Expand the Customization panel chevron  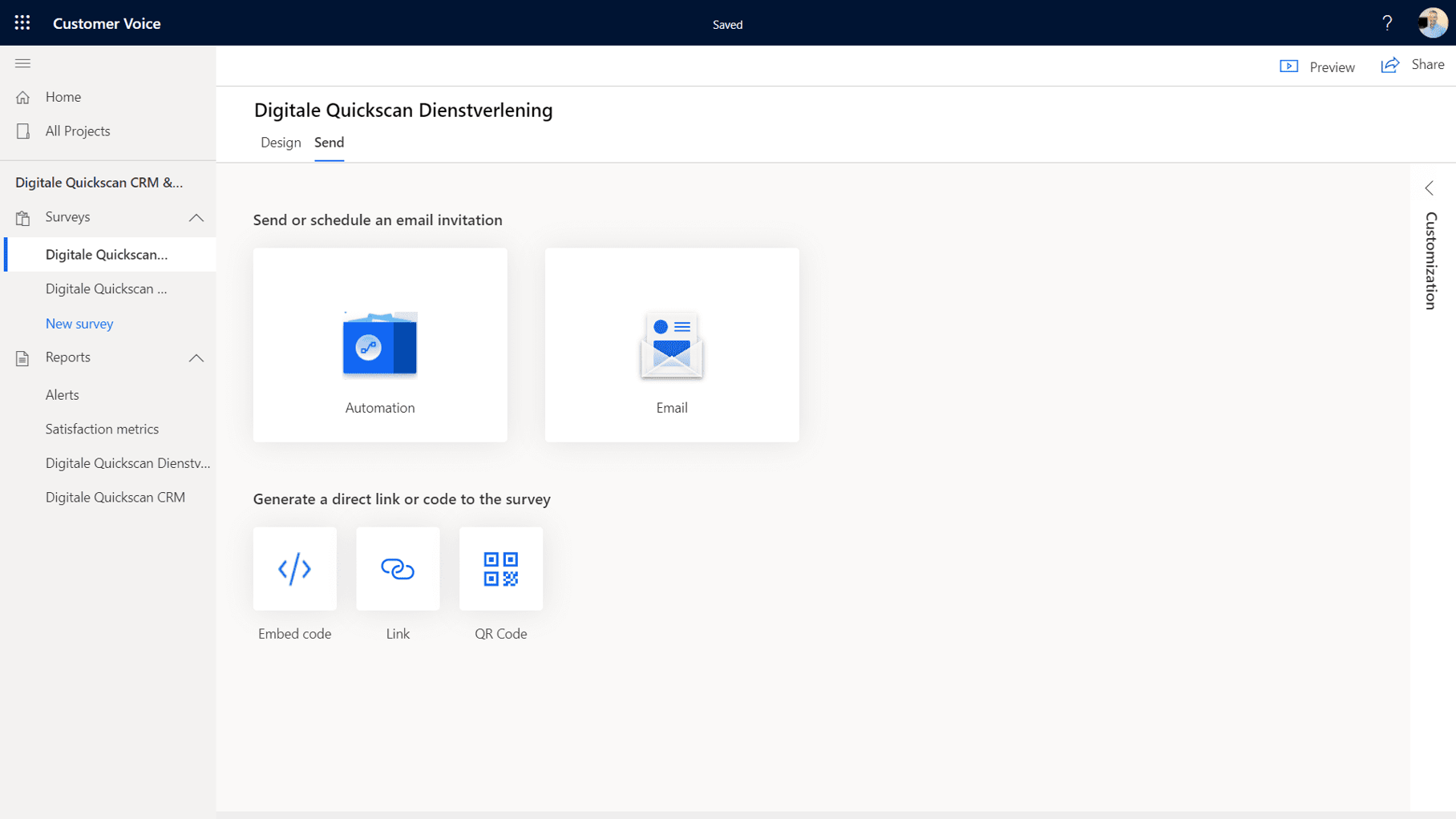tap(1430, 188)
